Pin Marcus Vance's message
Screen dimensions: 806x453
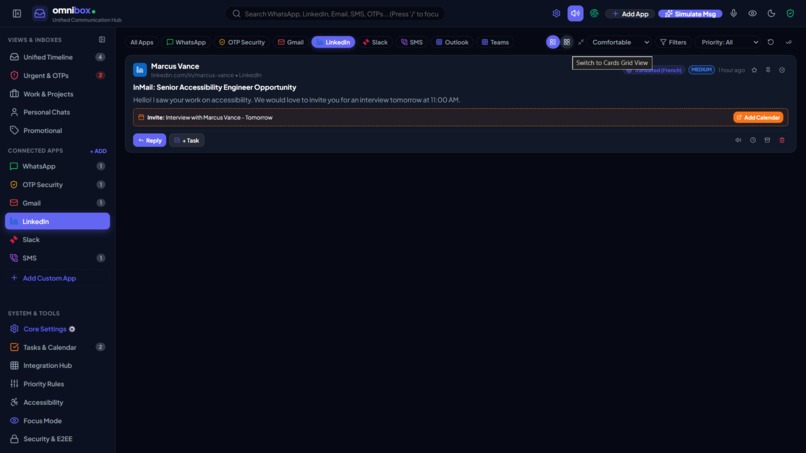click(x=768, y=70)
